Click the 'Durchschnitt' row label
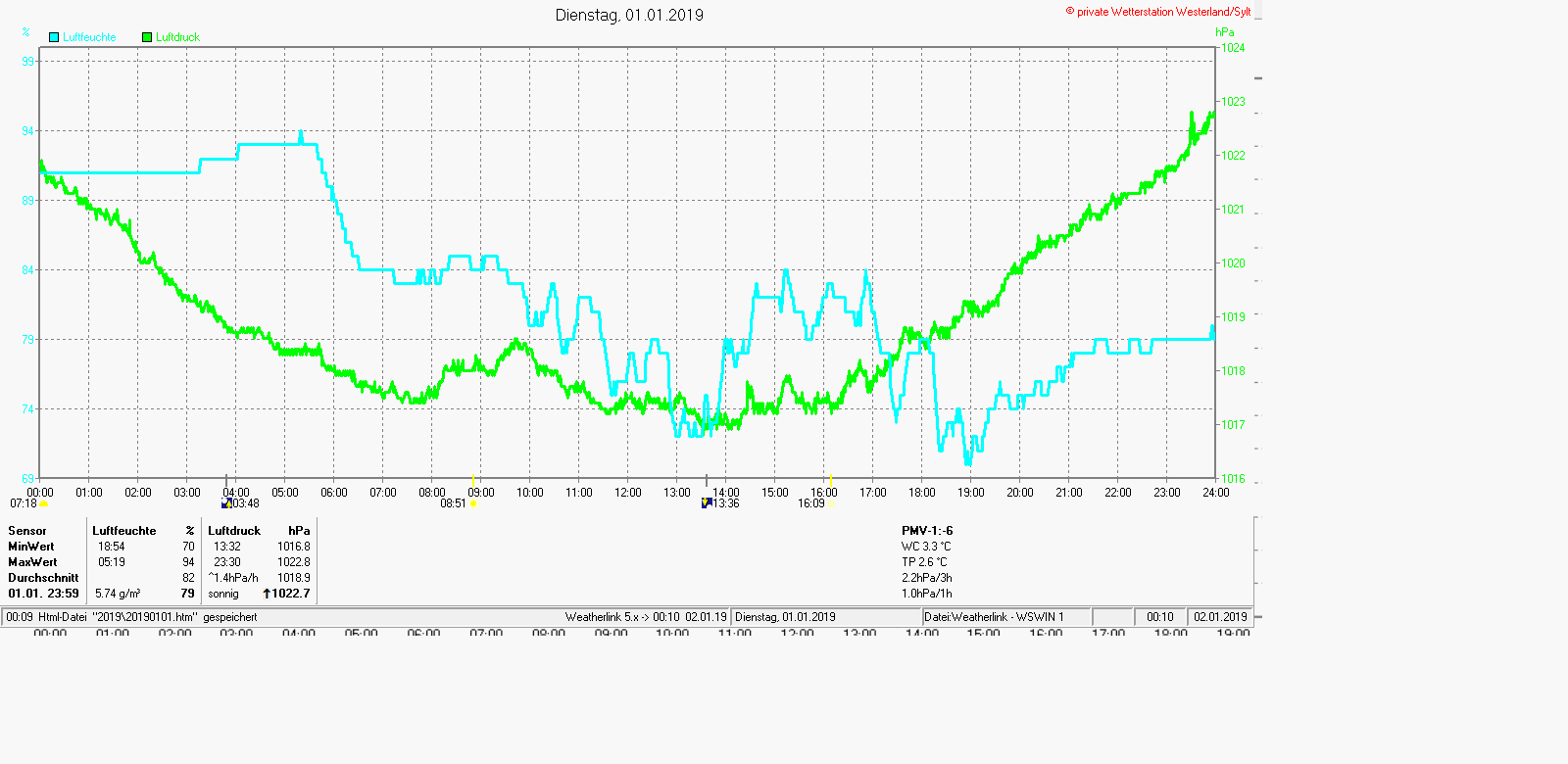Screen dimensions: 1568x764 (43, 578)
